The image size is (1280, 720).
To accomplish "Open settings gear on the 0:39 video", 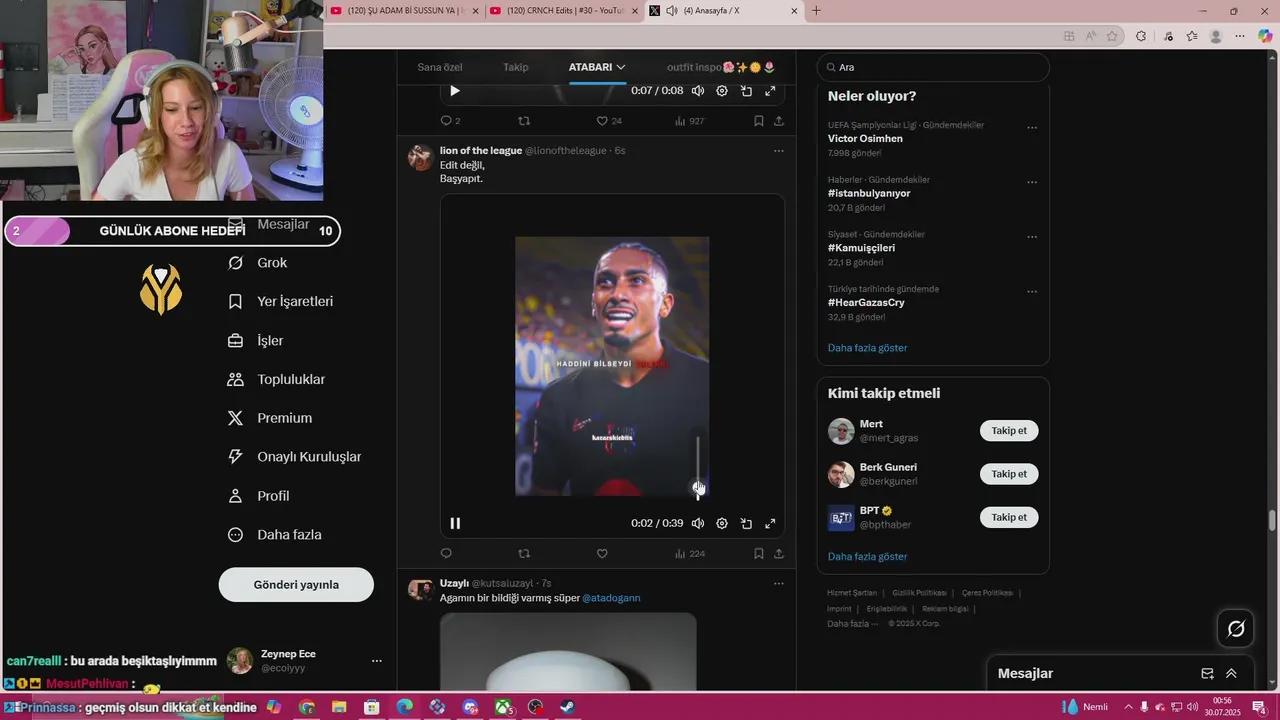I will pos(722,523).
